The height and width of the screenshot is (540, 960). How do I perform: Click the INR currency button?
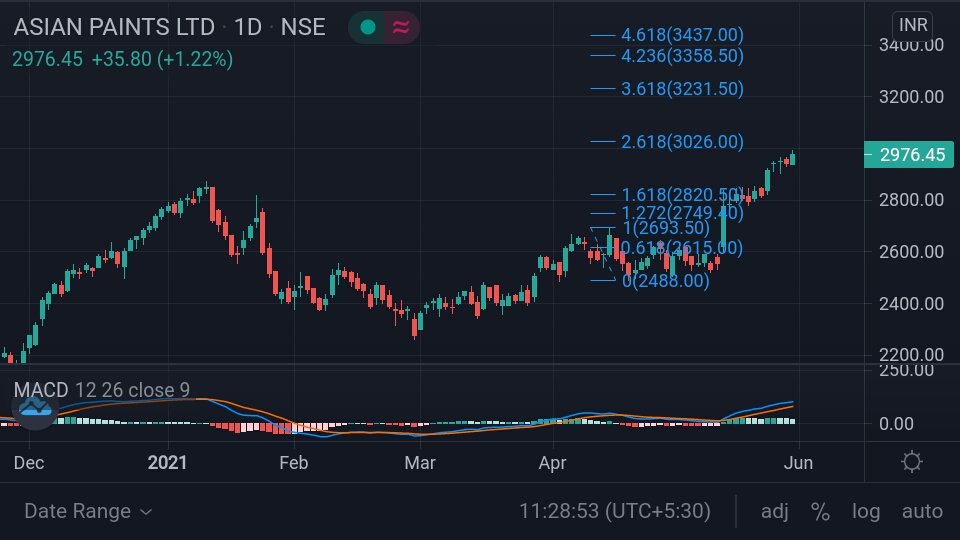click(x=913, y=25)
